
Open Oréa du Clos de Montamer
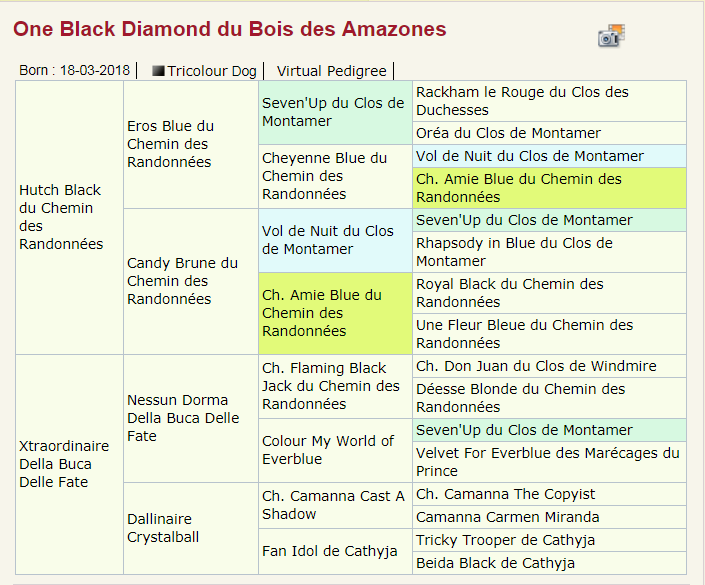(x=508, y=133)
